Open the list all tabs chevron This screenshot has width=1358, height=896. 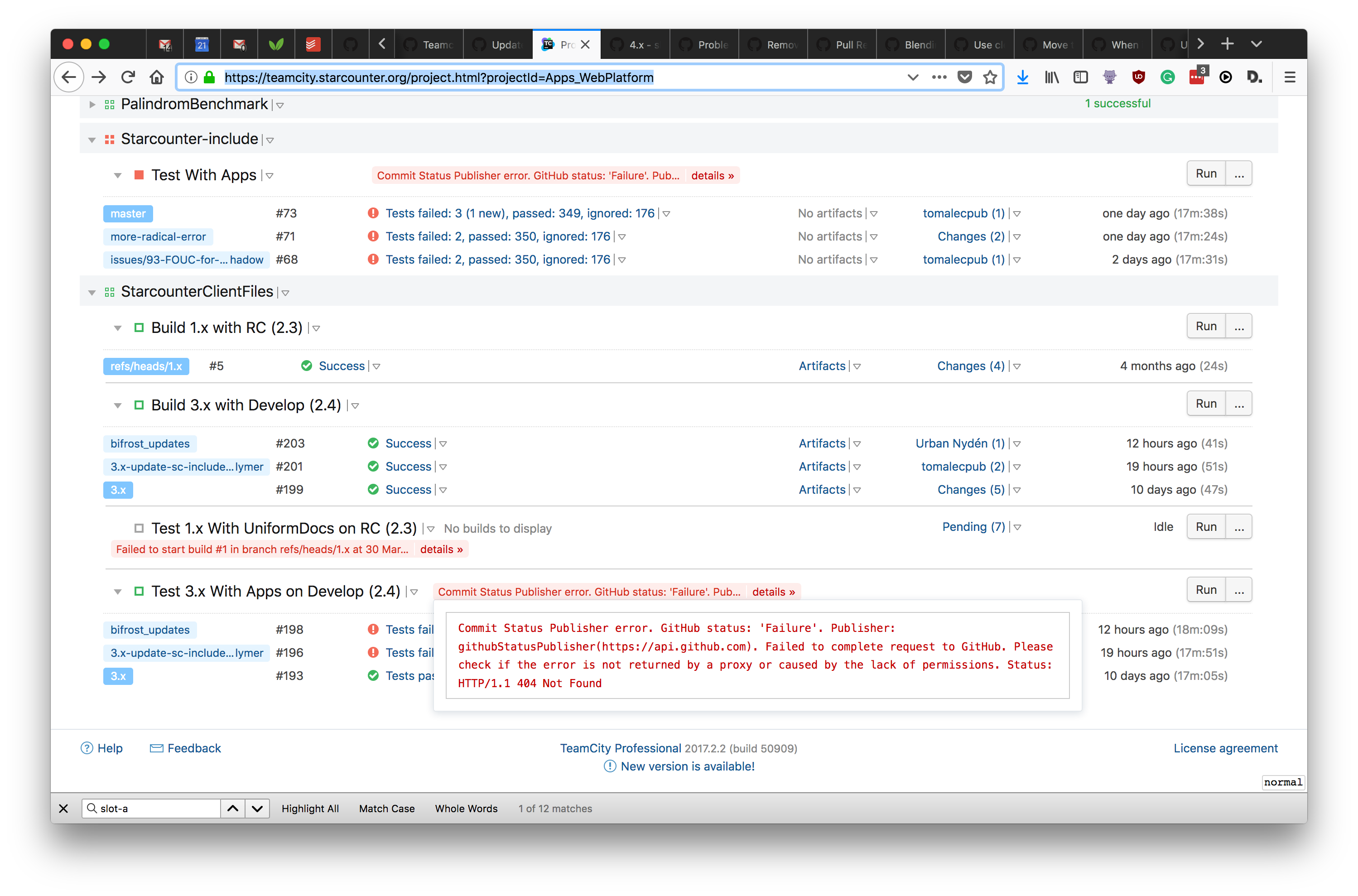pos(1256,44)
